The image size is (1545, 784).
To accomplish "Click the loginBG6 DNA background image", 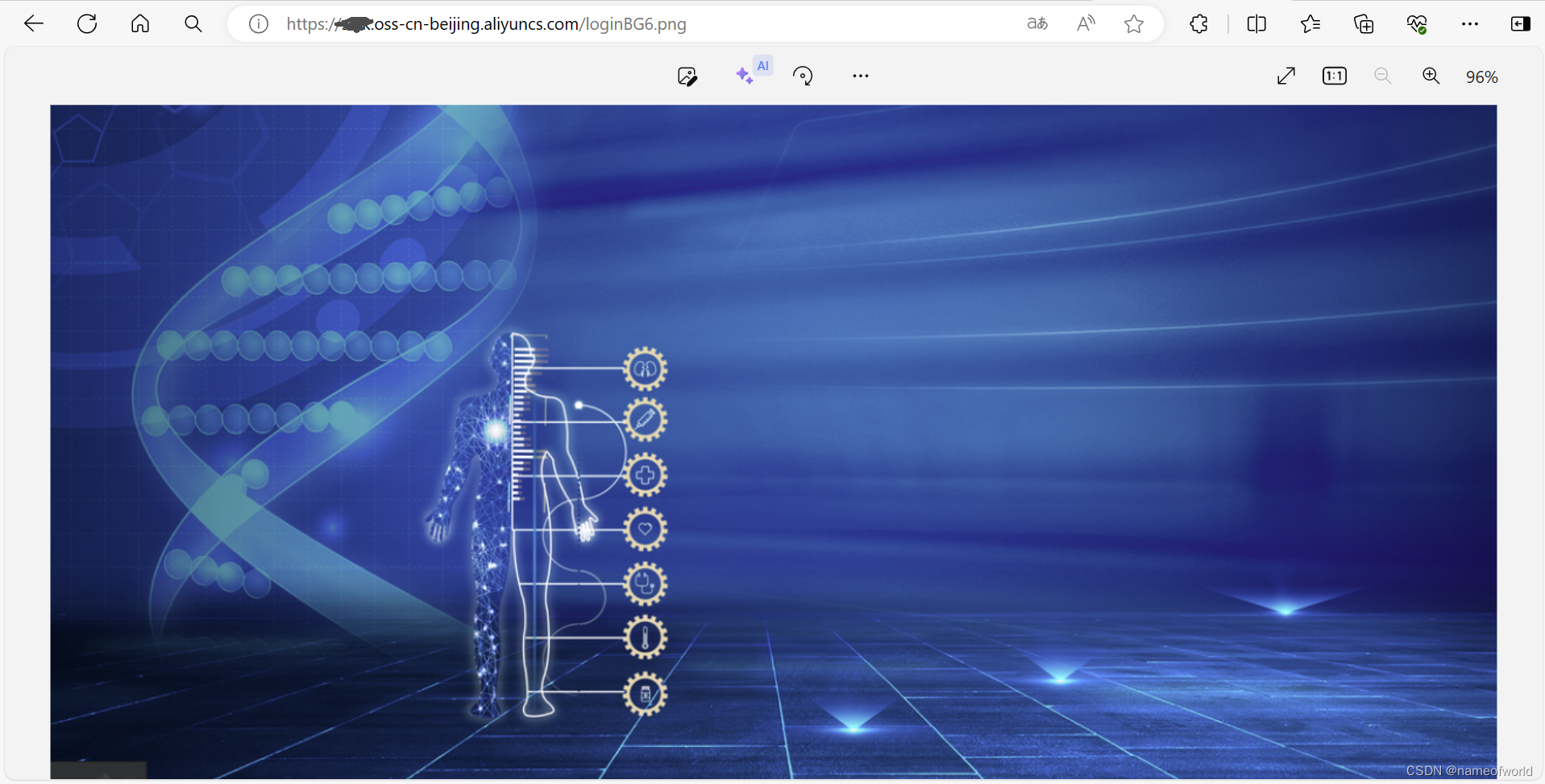I will point(774,442).
